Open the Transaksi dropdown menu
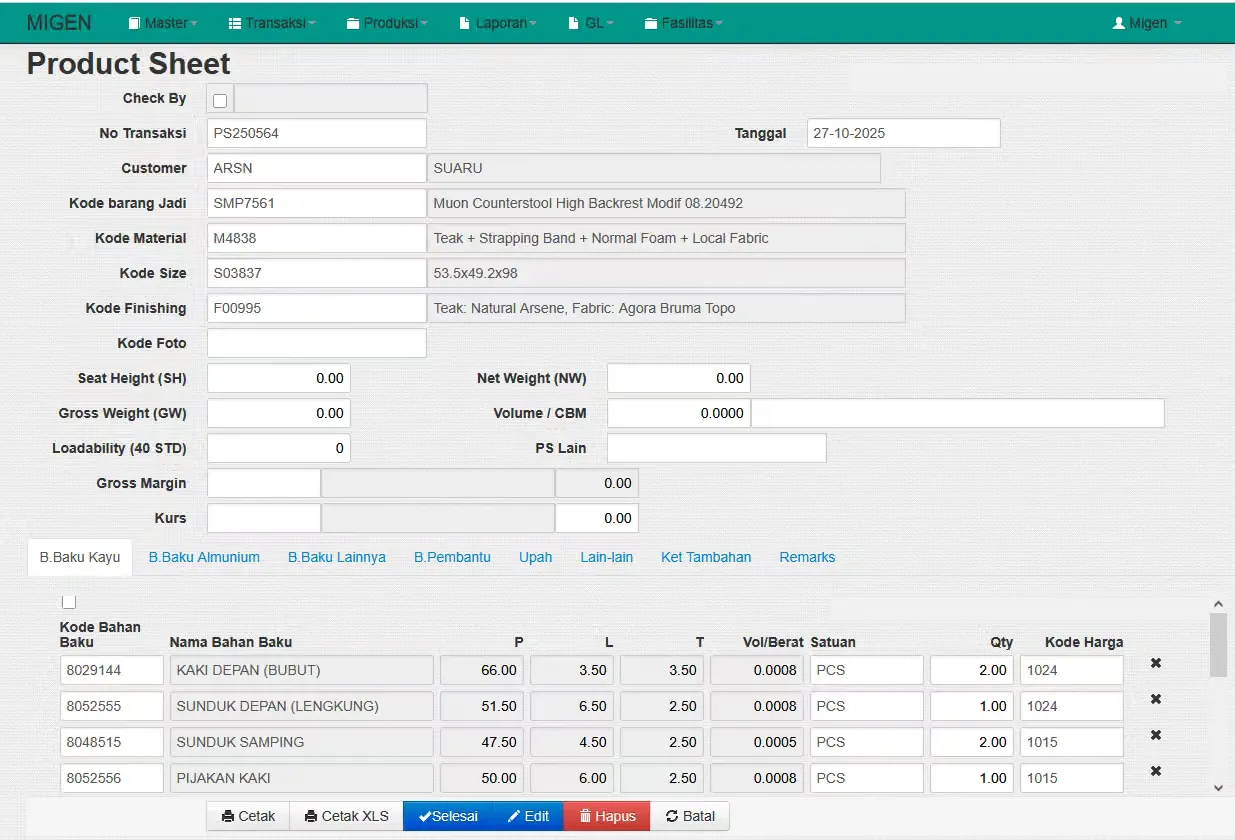 coord(272,22)
